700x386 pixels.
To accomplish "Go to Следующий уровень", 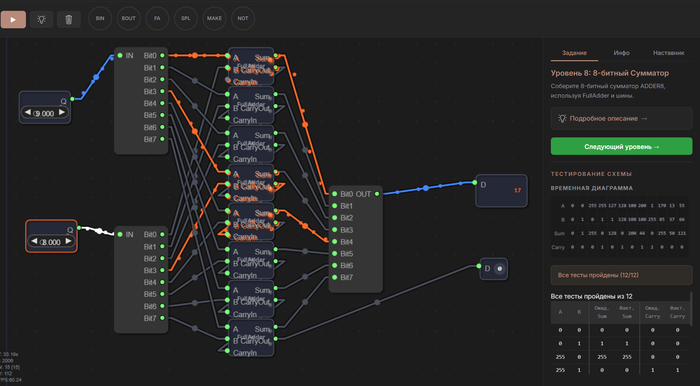I will (x=621, y=146).
